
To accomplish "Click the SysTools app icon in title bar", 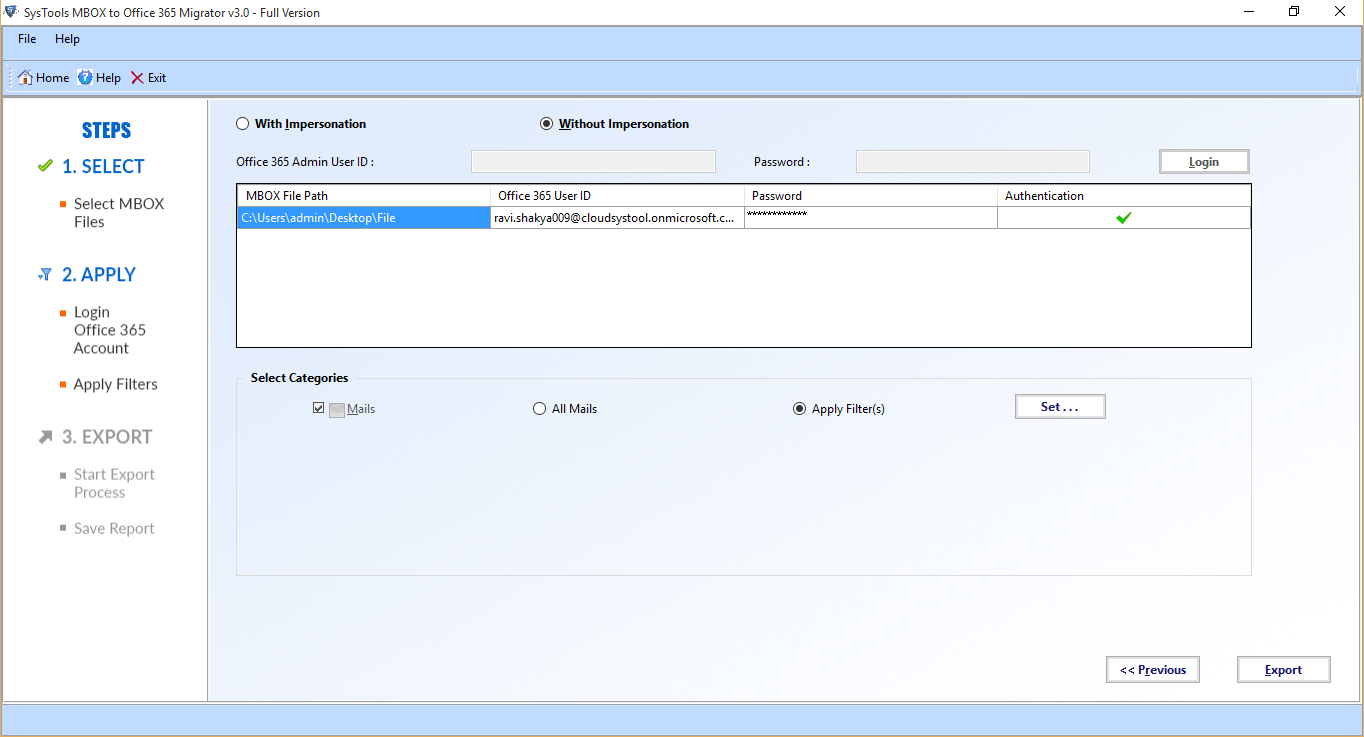I will tap(11, 12).
